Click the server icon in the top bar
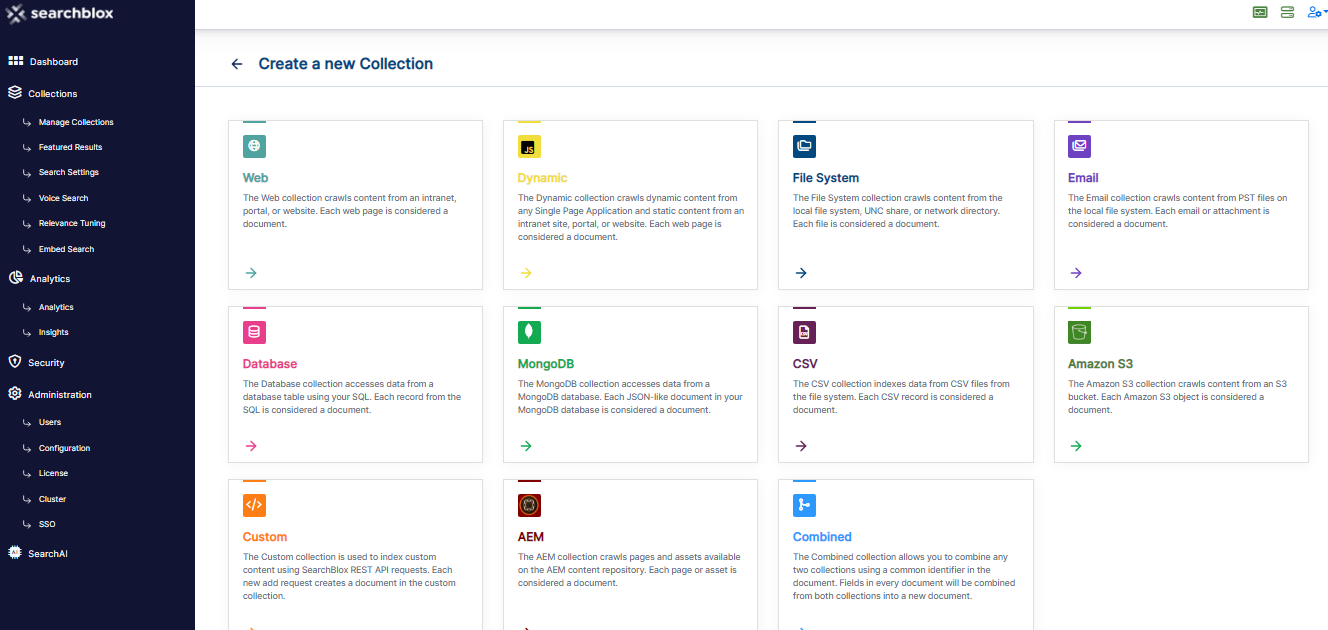Image resolution: width=1328 pixels, height=630 pixels. tap(1287, 12)
